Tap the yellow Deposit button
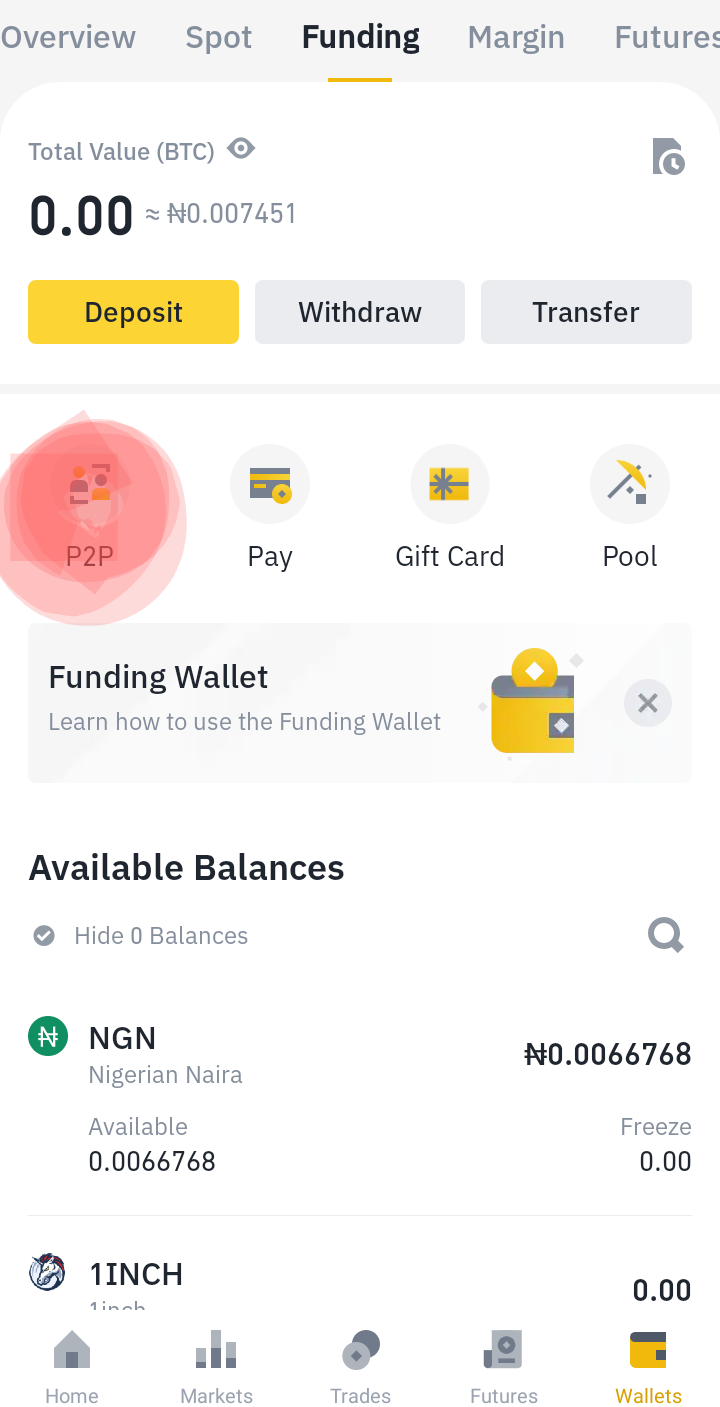Viewport: 720px width, 1407px height. (133, 312)
